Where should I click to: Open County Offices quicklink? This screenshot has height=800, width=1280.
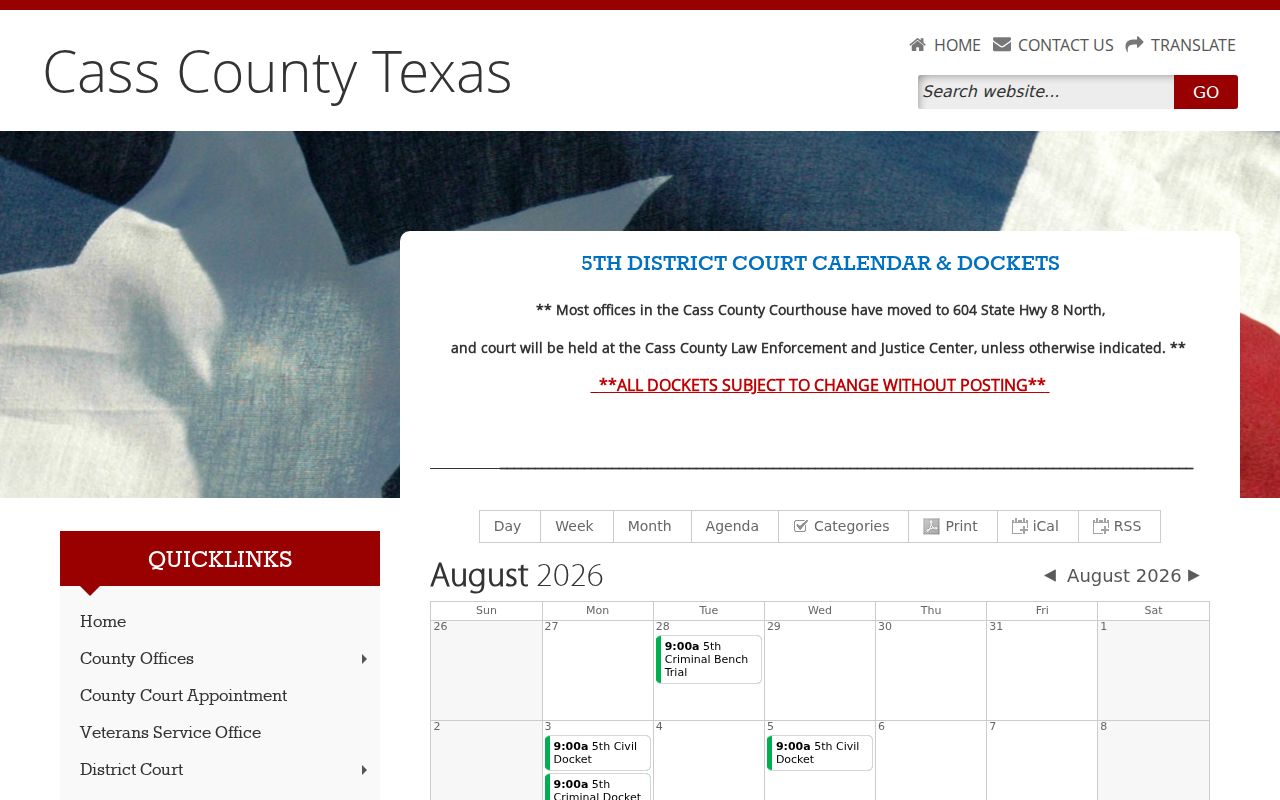(x=137, y=659)
